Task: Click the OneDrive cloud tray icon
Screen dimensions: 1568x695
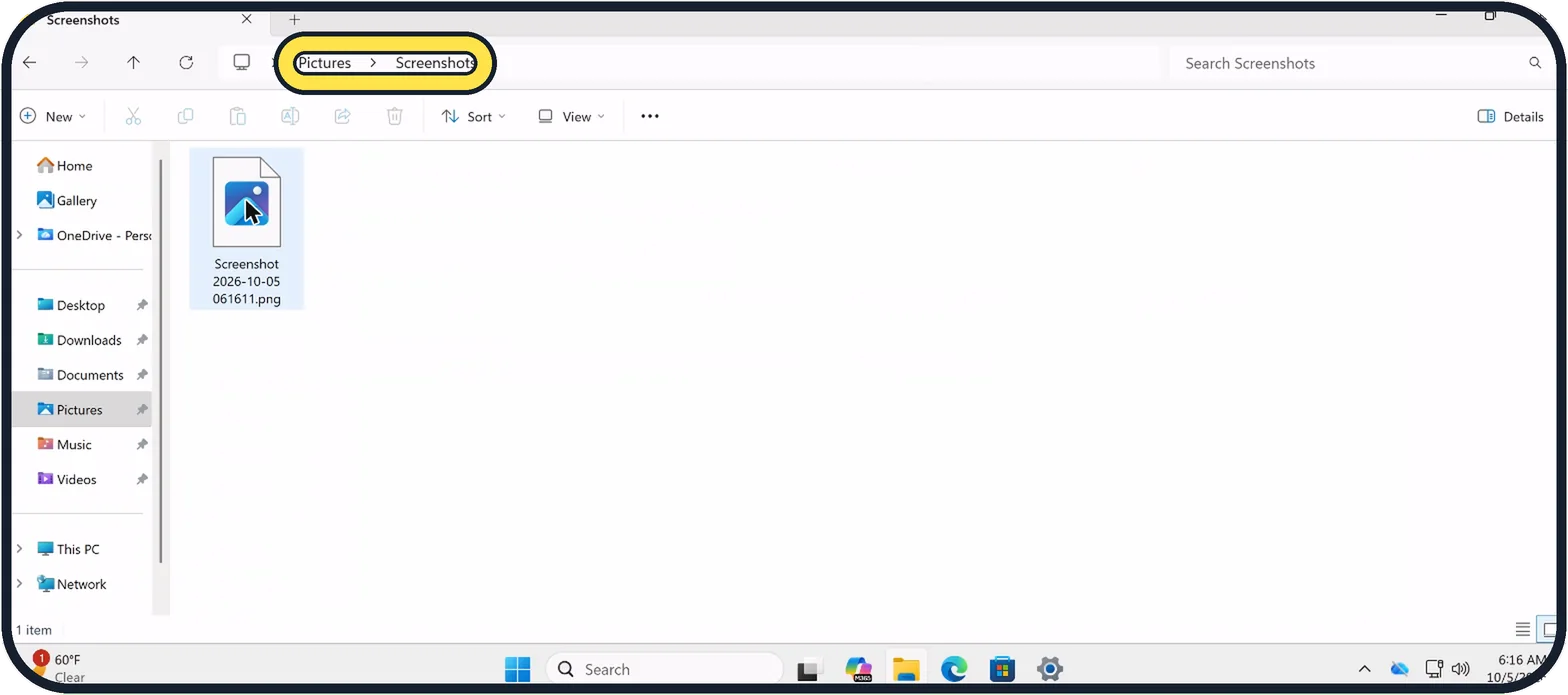Action: pos(1400,668)
